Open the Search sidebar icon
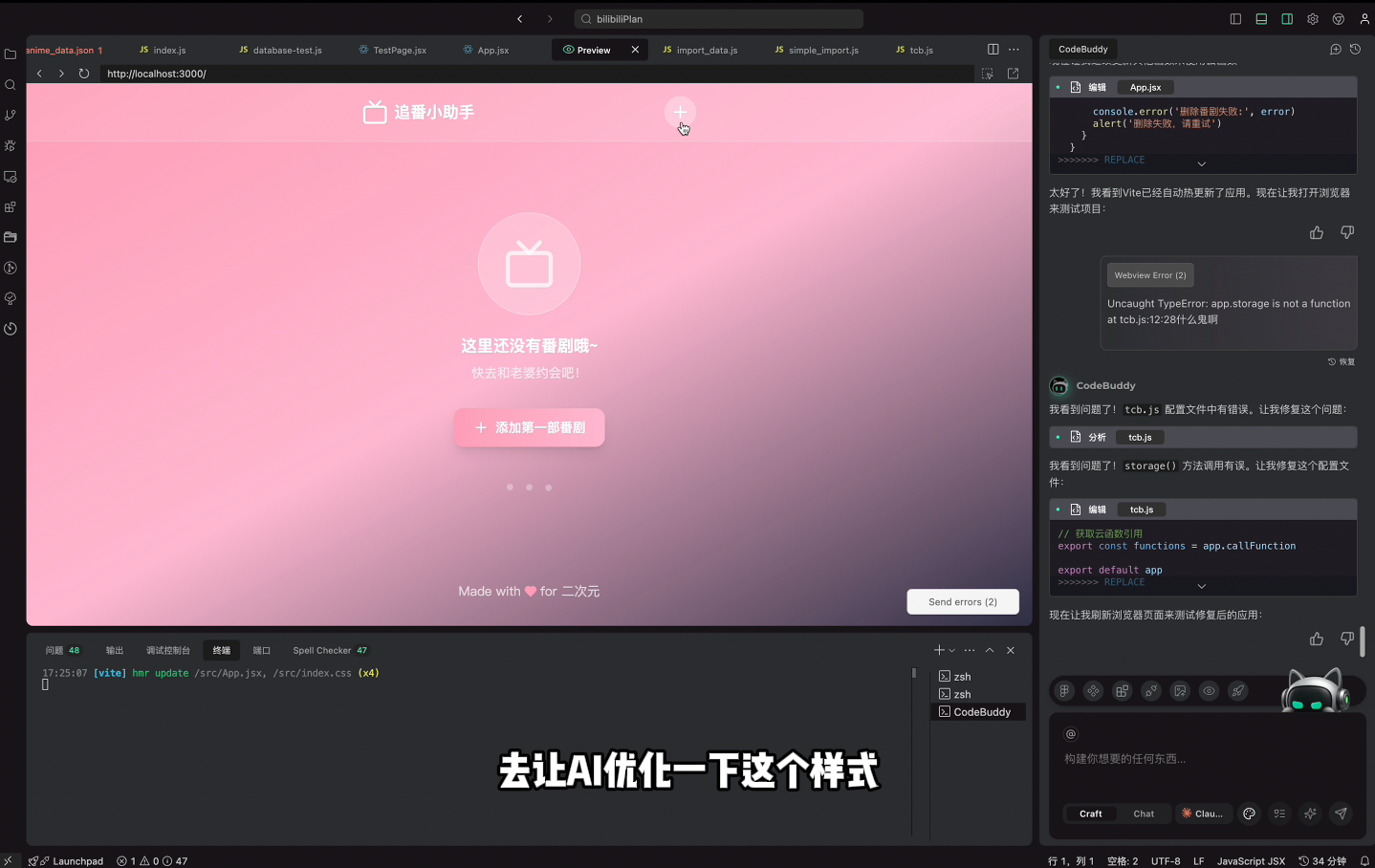 coord(11,84)
